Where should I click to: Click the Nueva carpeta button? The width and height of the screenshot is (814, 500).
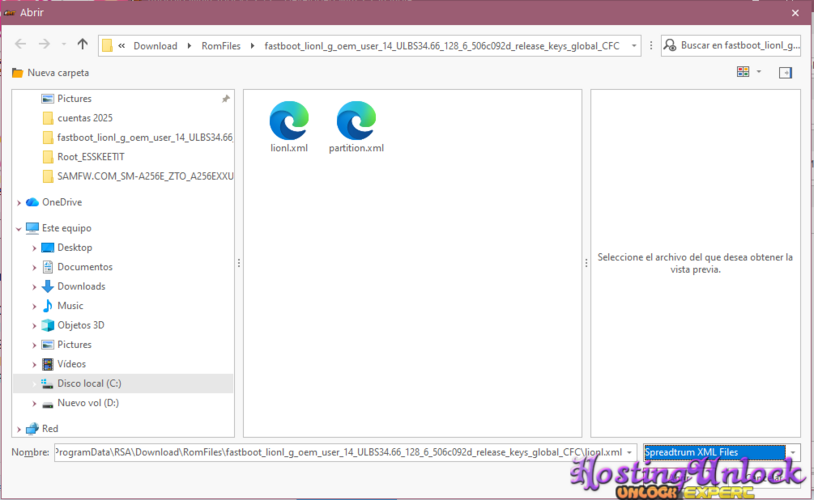[50, 73]
